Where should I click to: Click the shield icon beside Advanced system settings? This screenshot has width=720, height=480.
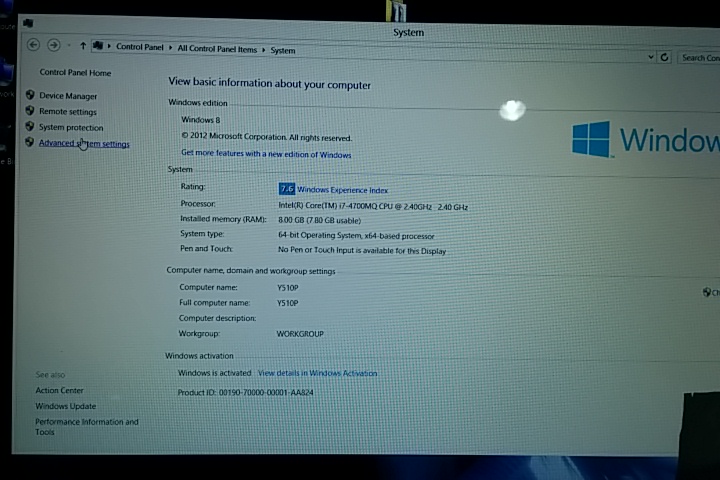[30, 142]
